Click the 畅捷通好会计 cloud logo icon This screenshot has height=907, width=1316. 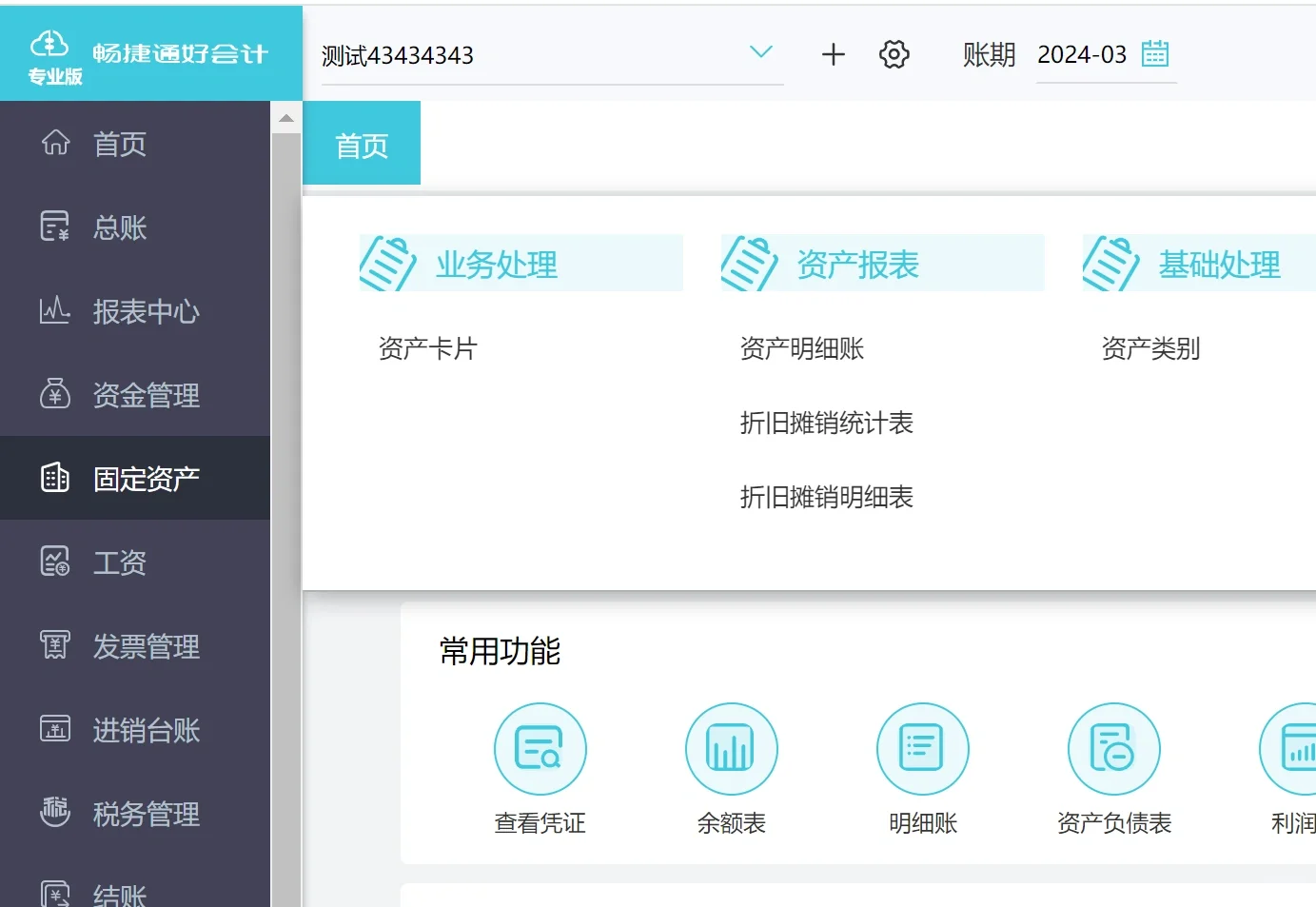tap(49, 44)
